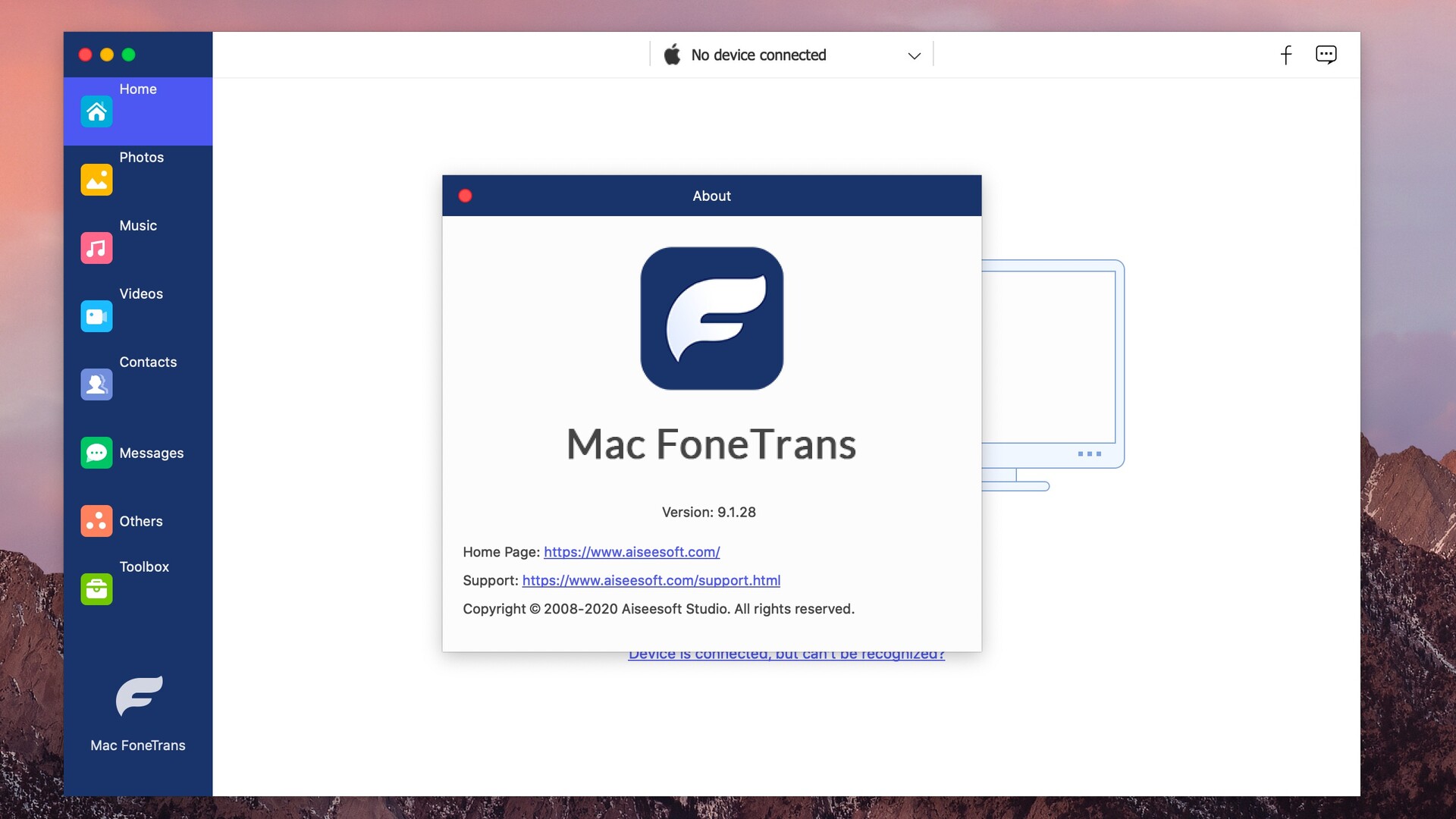Select the Others sidebar icon
The height and width of the screenshot is (819, 1456).
click(x=96, y=521)
